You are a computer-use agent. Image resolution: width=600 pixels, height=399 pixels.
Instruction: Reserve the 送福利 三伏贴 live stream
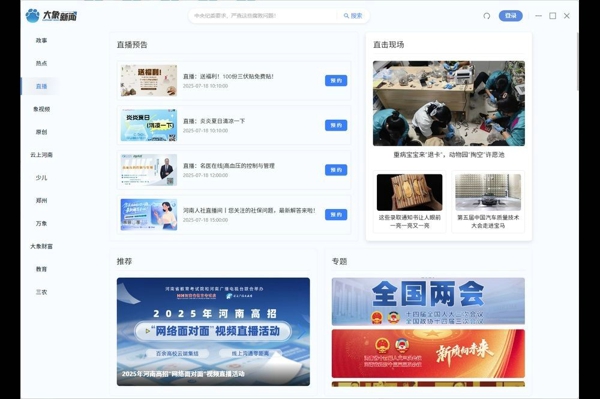[x=336, y=80]
